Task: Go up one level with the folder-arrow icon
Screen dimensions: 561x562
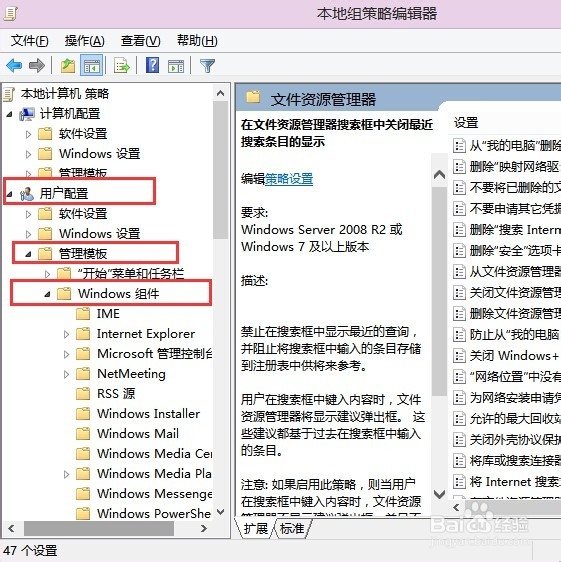Action: pyautogui.click(x=68, y=66)
